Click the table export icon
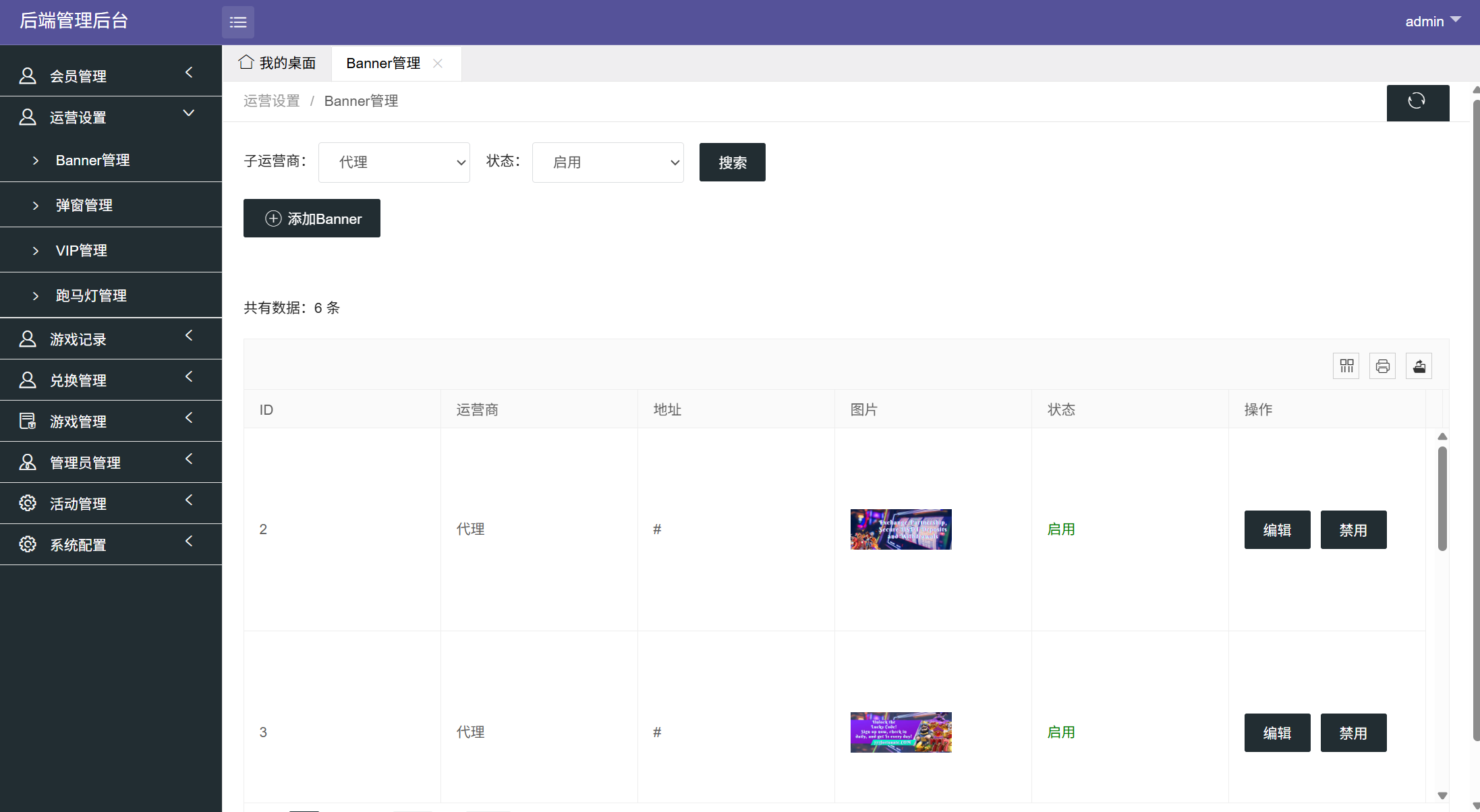The width and height of the screenshot is (1480, 812). pyautogui.click(x=1419, y=366)
